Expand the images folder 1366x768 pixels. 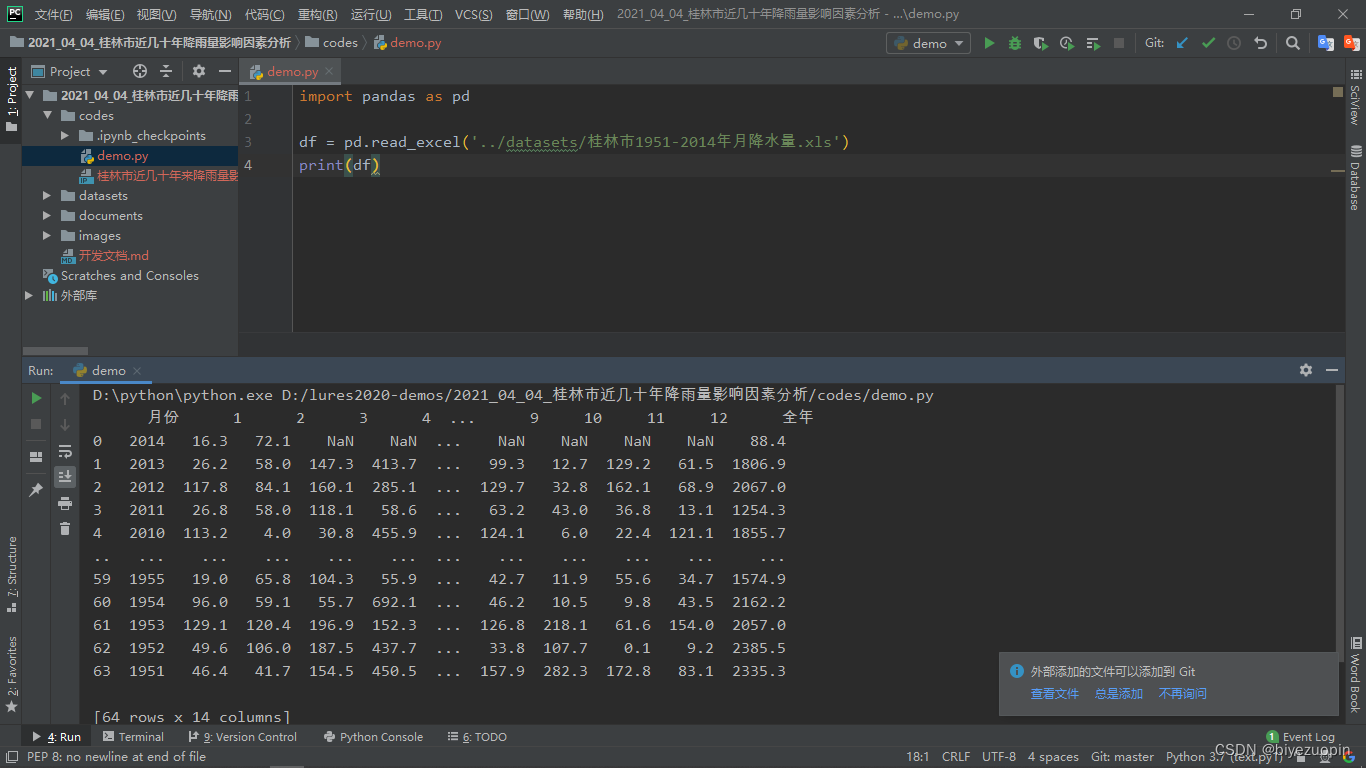pyautogui.click(x=47, y=236)
